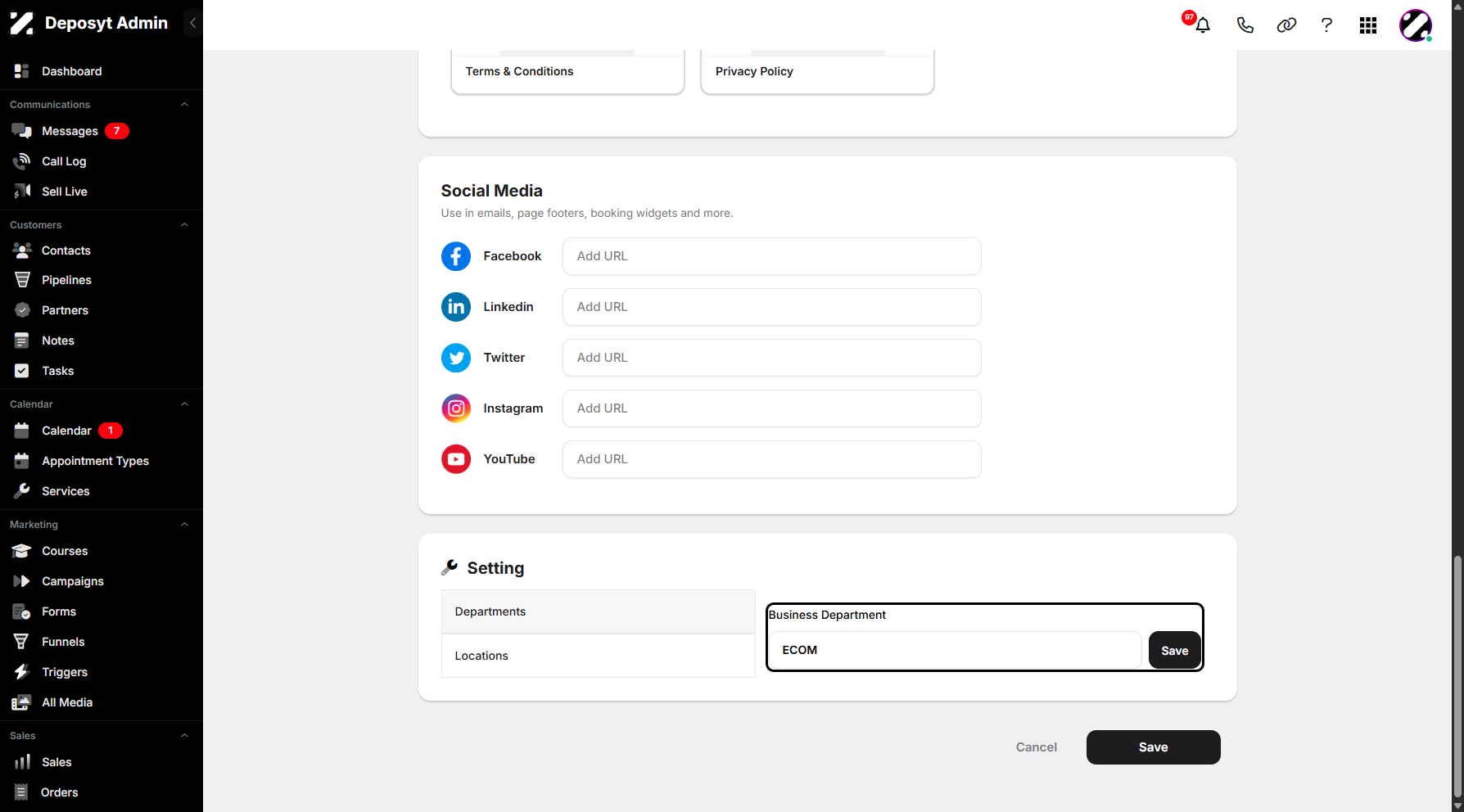Open the notifications bell icon
Viewport: 1464px width, 812px height.
pyautogui.click(x=1202, y=25)
